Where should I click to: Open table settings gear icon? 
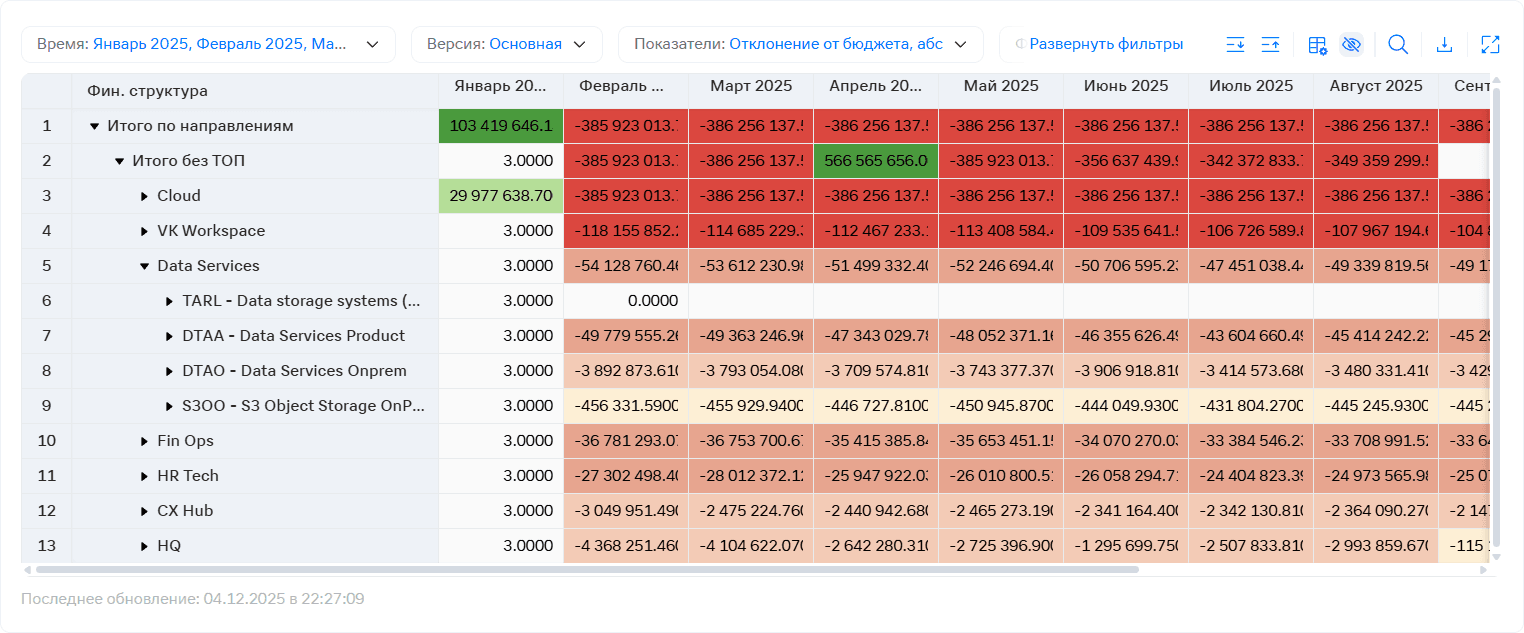tap(1318, 44)
